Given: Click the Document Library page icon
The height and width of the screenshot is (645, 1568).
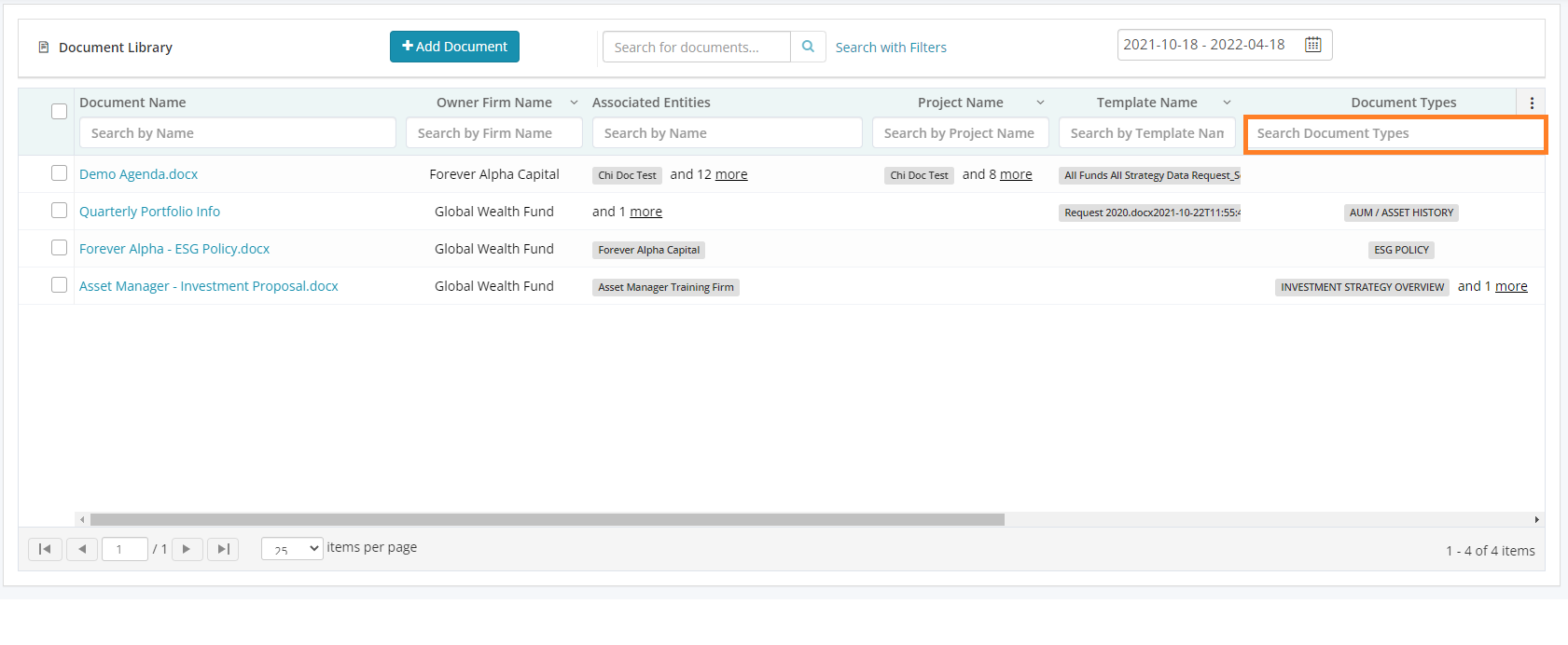Looking at the screenshot, I should click(43, 47).
